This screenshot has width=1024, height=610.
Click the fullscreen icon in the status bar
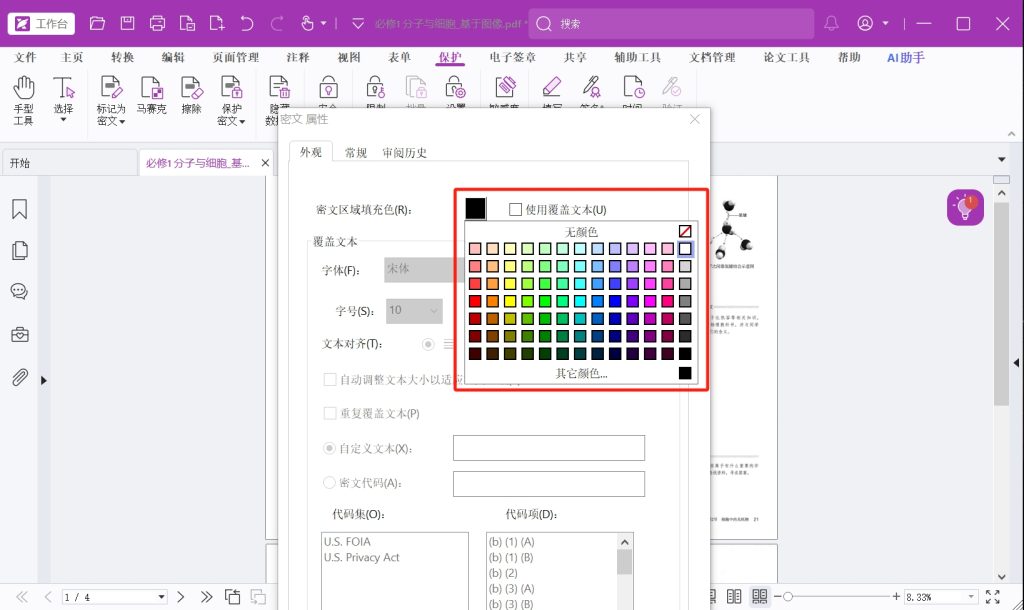[x=992, y=597]
